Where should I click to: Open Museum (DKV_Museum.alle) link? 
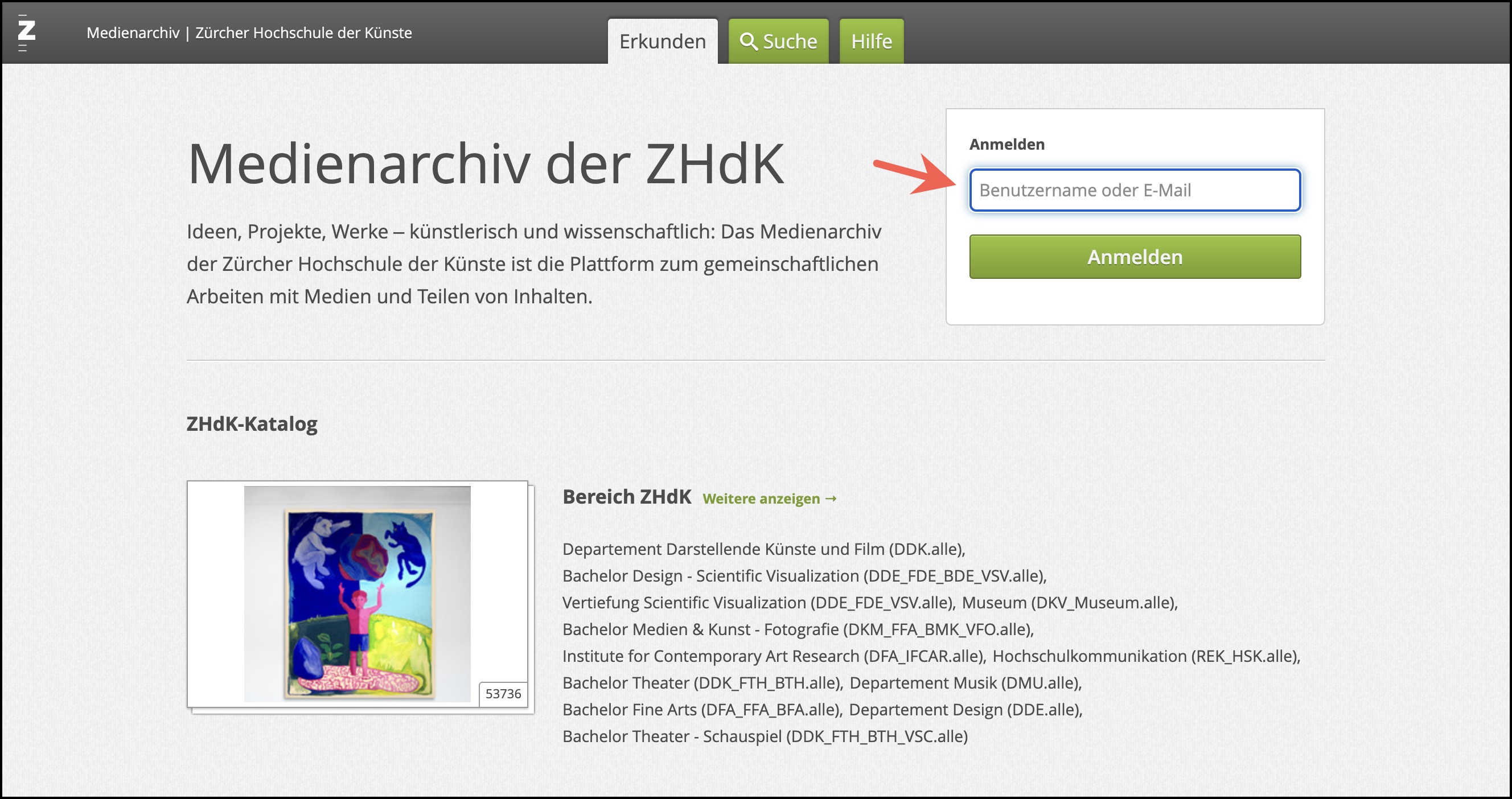[x=1070, y=603]
